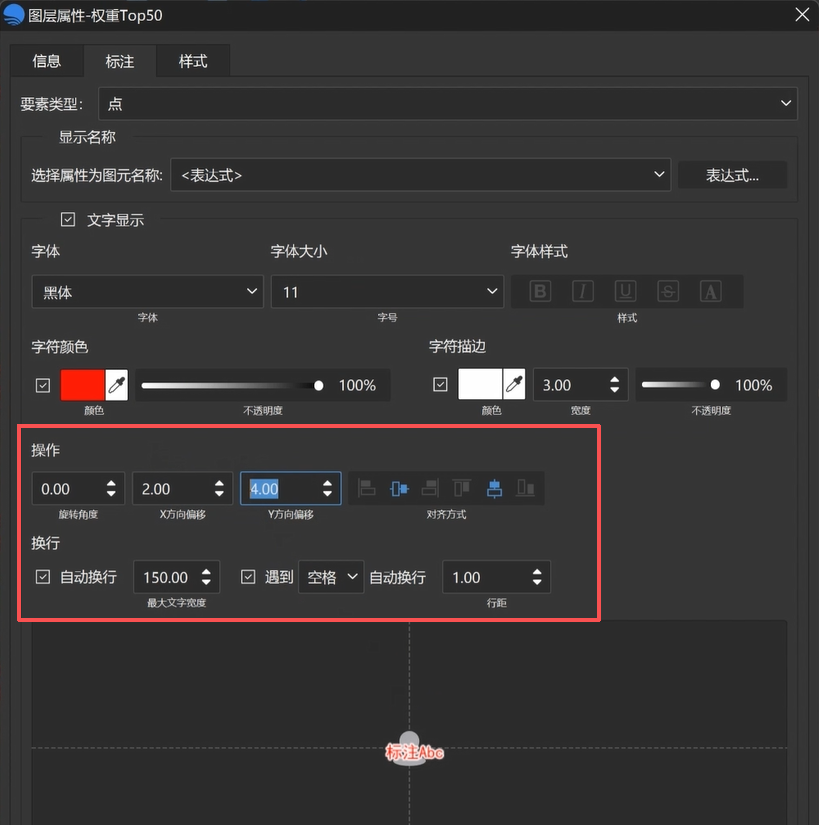This screenshot has width=819, height=825.
Task: Open the font size 11 dropdown
Action: point(387,291)
